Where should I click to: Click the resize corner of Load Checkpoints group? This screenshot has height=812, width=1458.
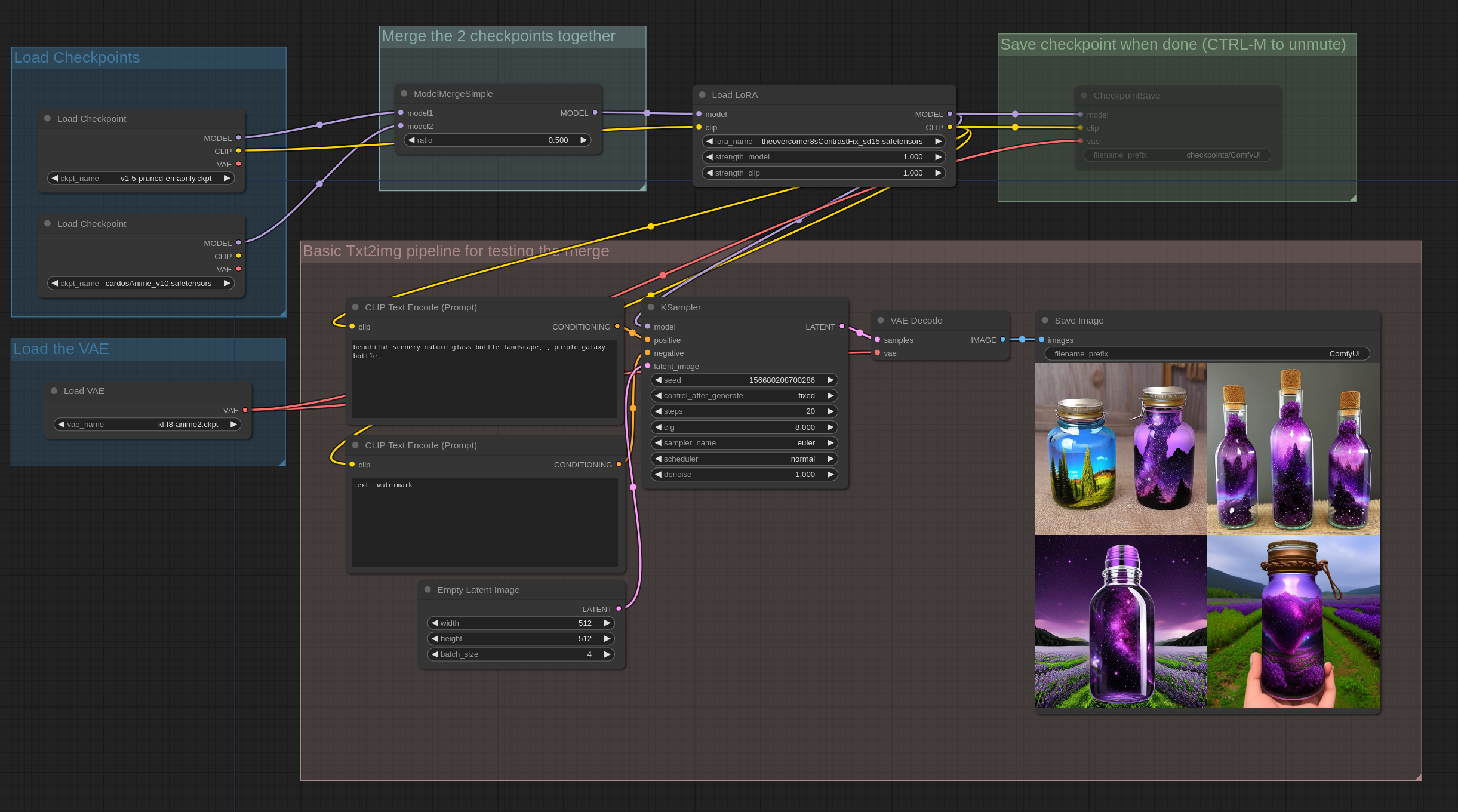click(x=282, y=313)
